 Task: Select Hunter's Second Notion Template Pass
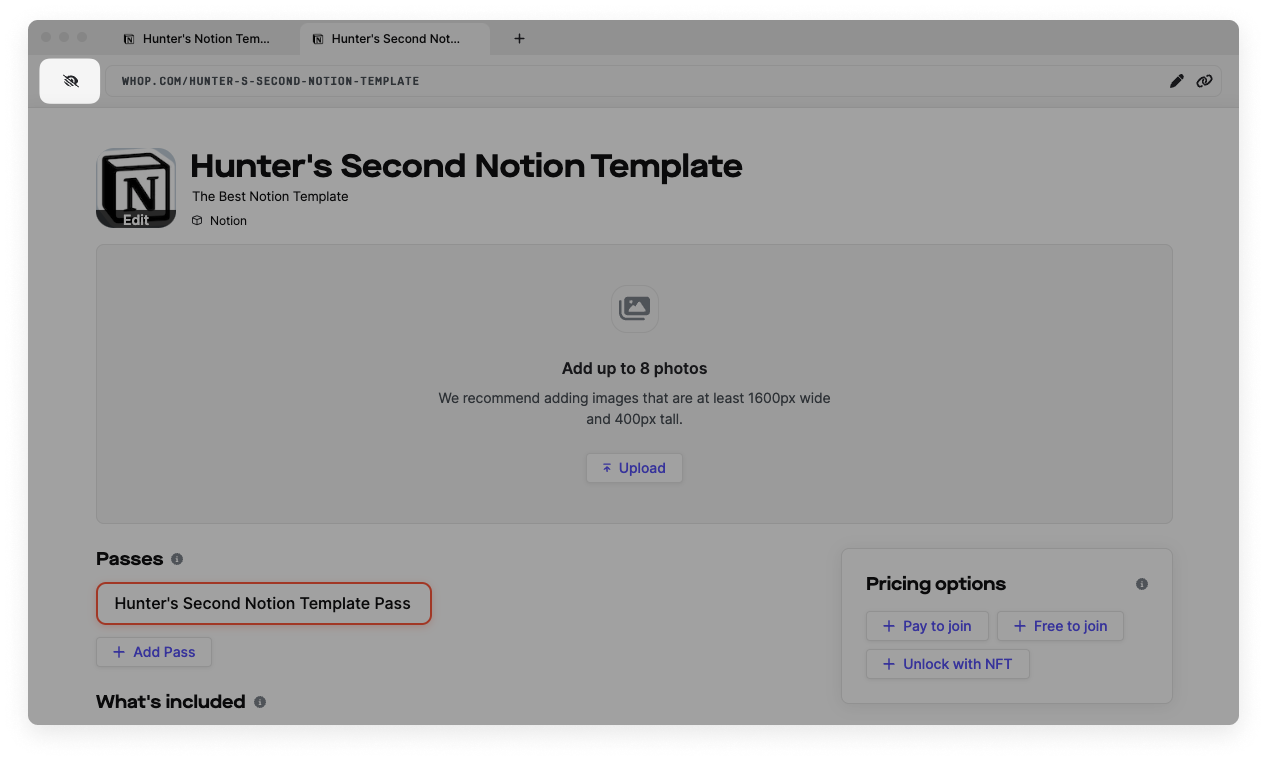263,604
